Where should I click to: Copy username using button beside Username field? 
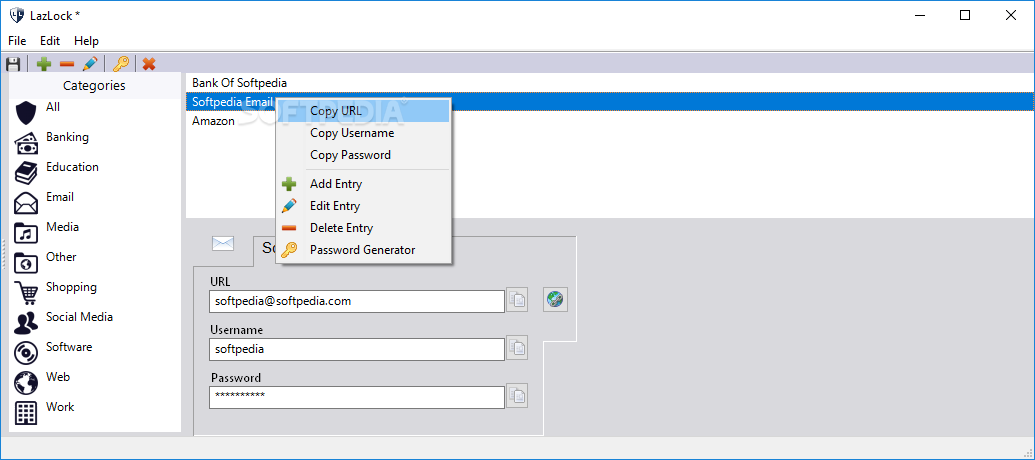(517, 348)
